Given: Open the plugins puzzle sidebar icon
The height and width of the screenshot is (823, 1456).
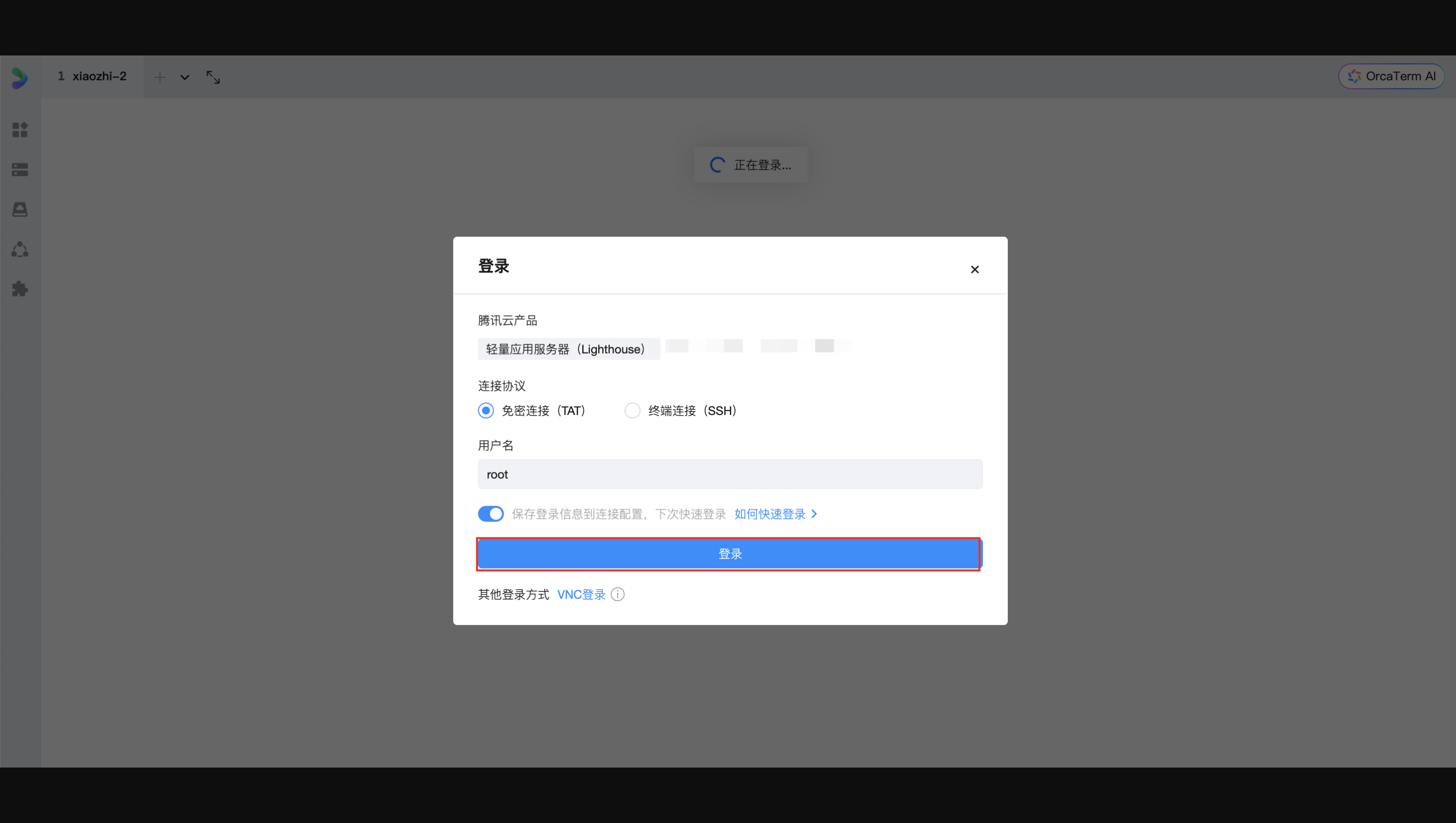Looking at the screenshot, I should [x=20, y=289].
